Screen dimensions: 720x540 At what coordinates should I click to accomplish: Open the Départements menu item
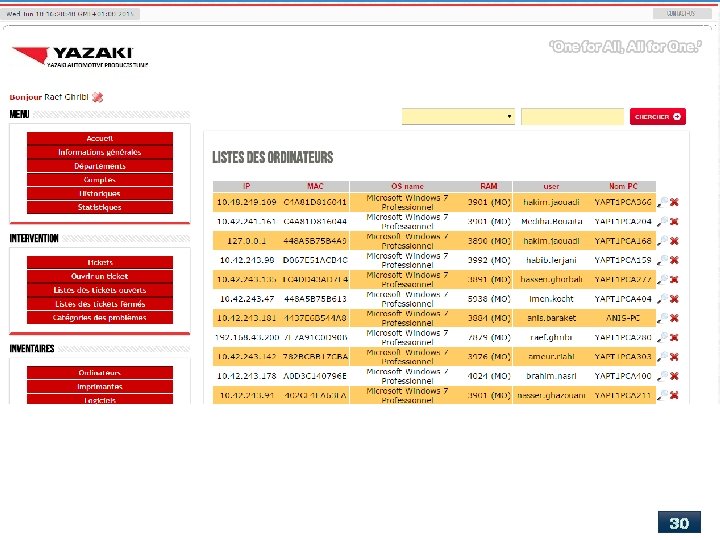pyautogui.click(x=100, y=166)
